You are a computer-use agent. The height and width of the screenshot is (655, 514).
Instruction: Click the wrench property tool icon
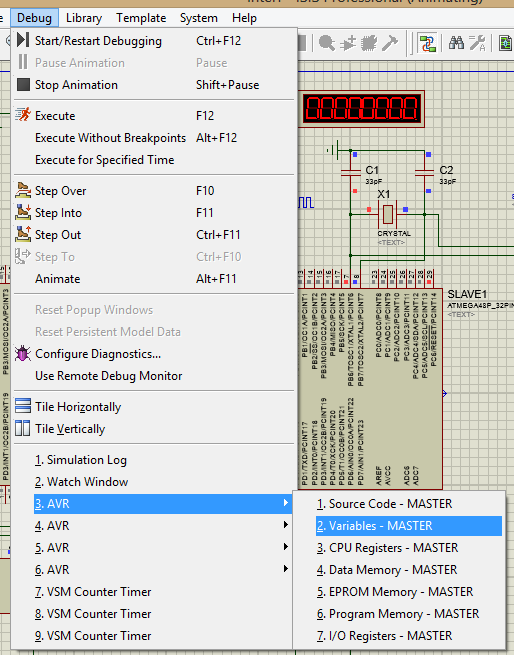pyautogui.click(x=477, y=43)
